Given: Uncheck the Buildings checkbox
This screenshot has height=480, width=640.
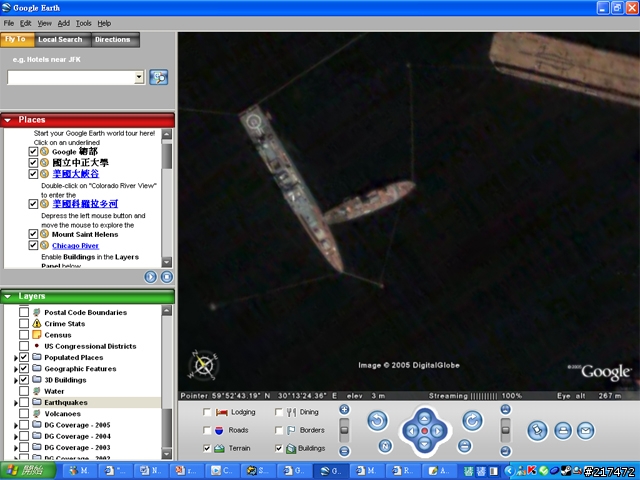Looking at the screenshot, I should coord(278,448).
